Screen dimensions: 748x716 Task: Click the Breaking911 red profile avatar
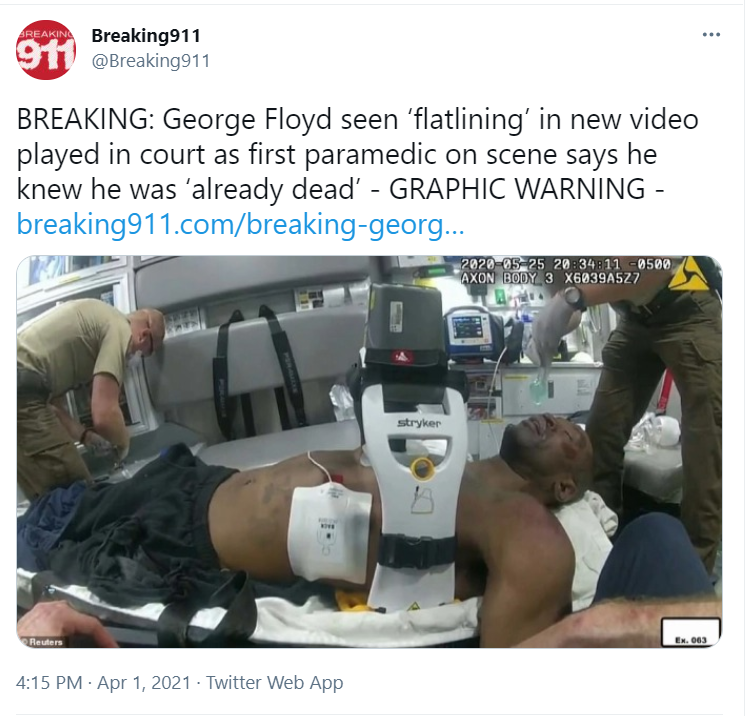46,50
